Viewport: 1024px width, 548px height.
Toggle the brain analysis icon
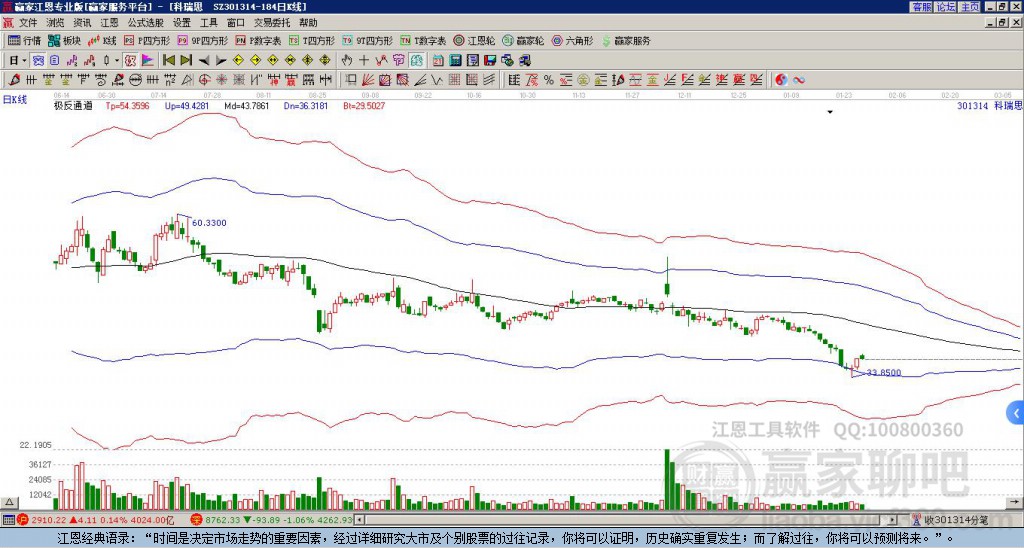(x=417, y=61)
